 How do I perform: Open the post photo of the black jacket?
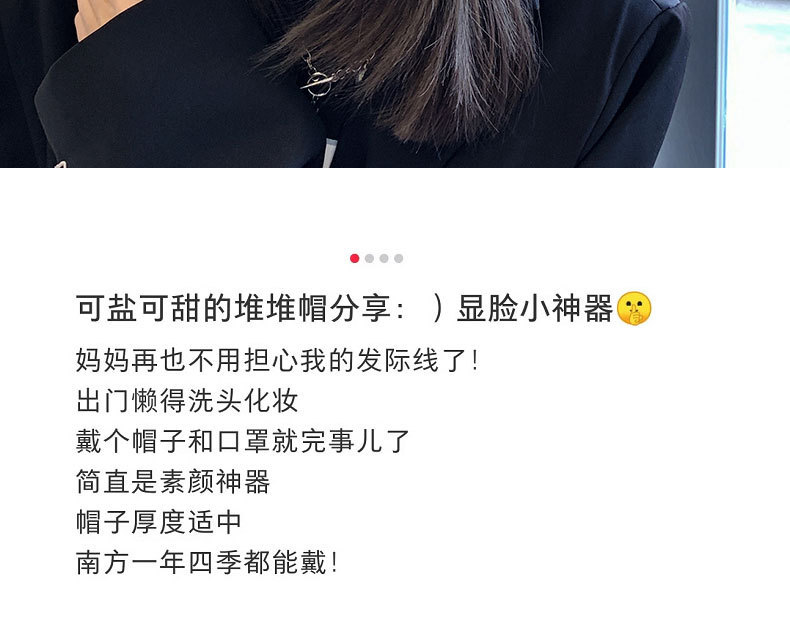(395, 84)
